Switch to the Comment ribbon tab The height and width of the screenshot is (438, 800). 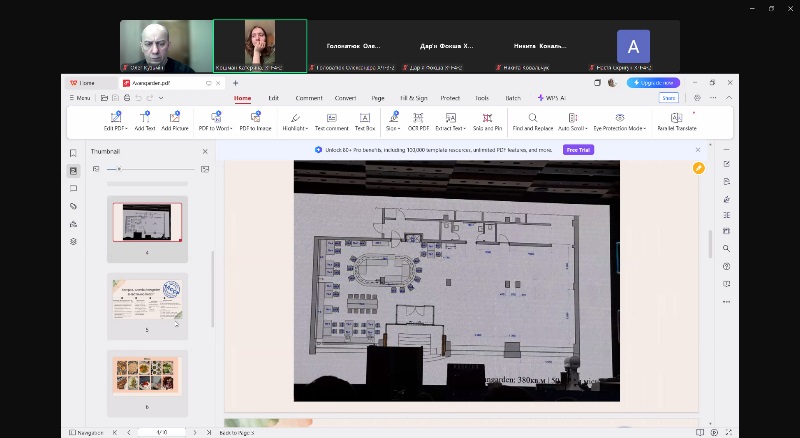(x=308, y=98)
